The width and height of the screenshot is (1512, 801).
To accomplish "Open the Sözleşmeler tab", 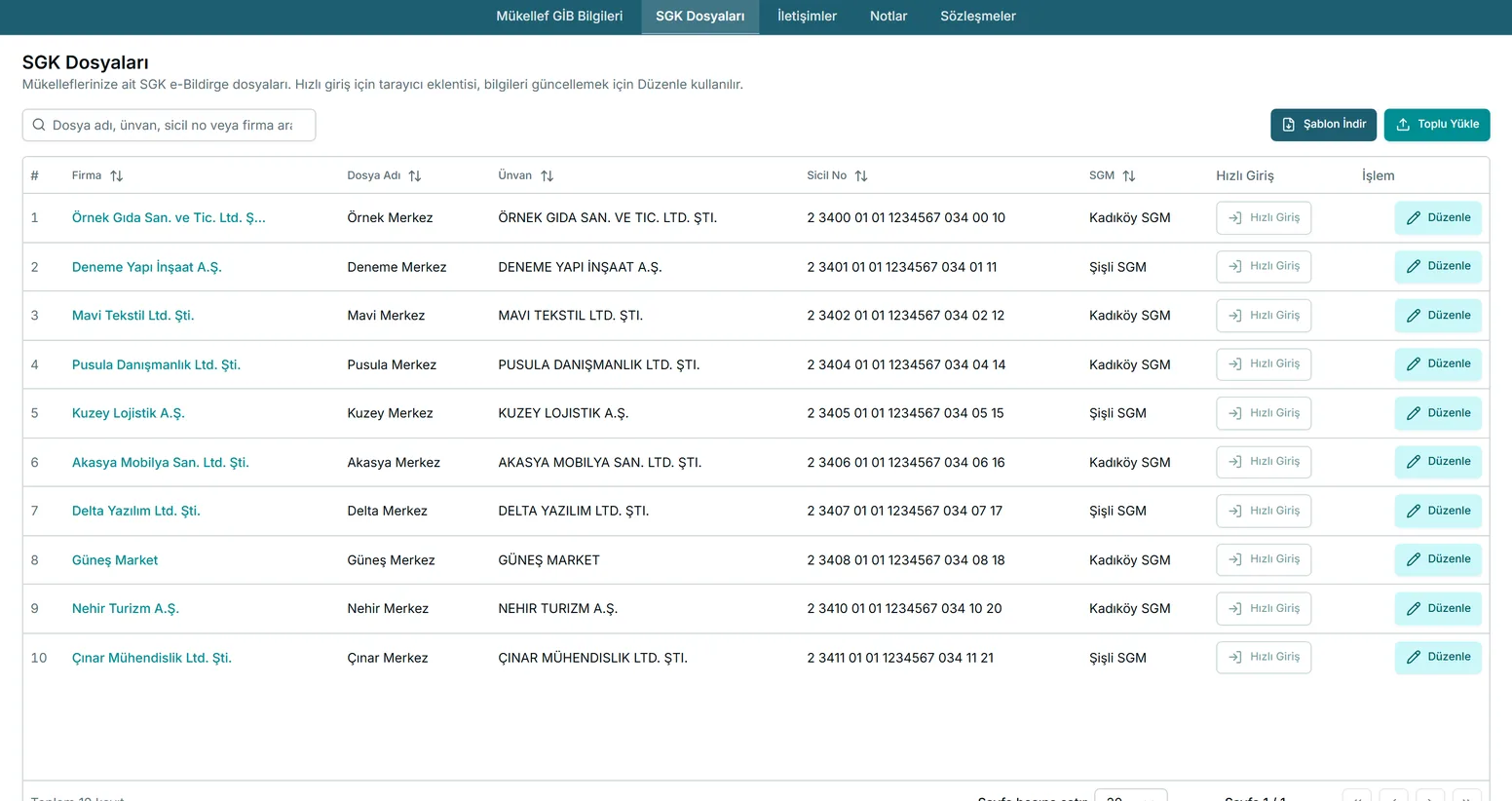I will tap(978, 17).
